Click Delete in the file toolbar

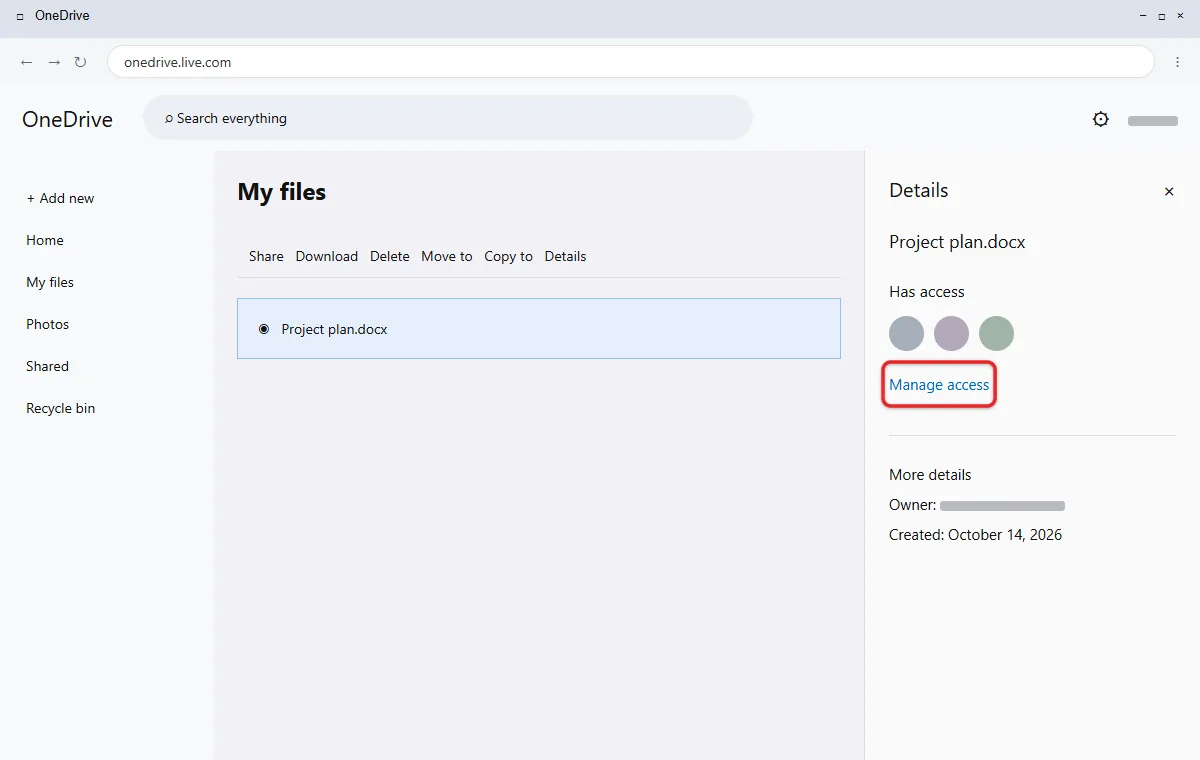click(x=390, y=256)
